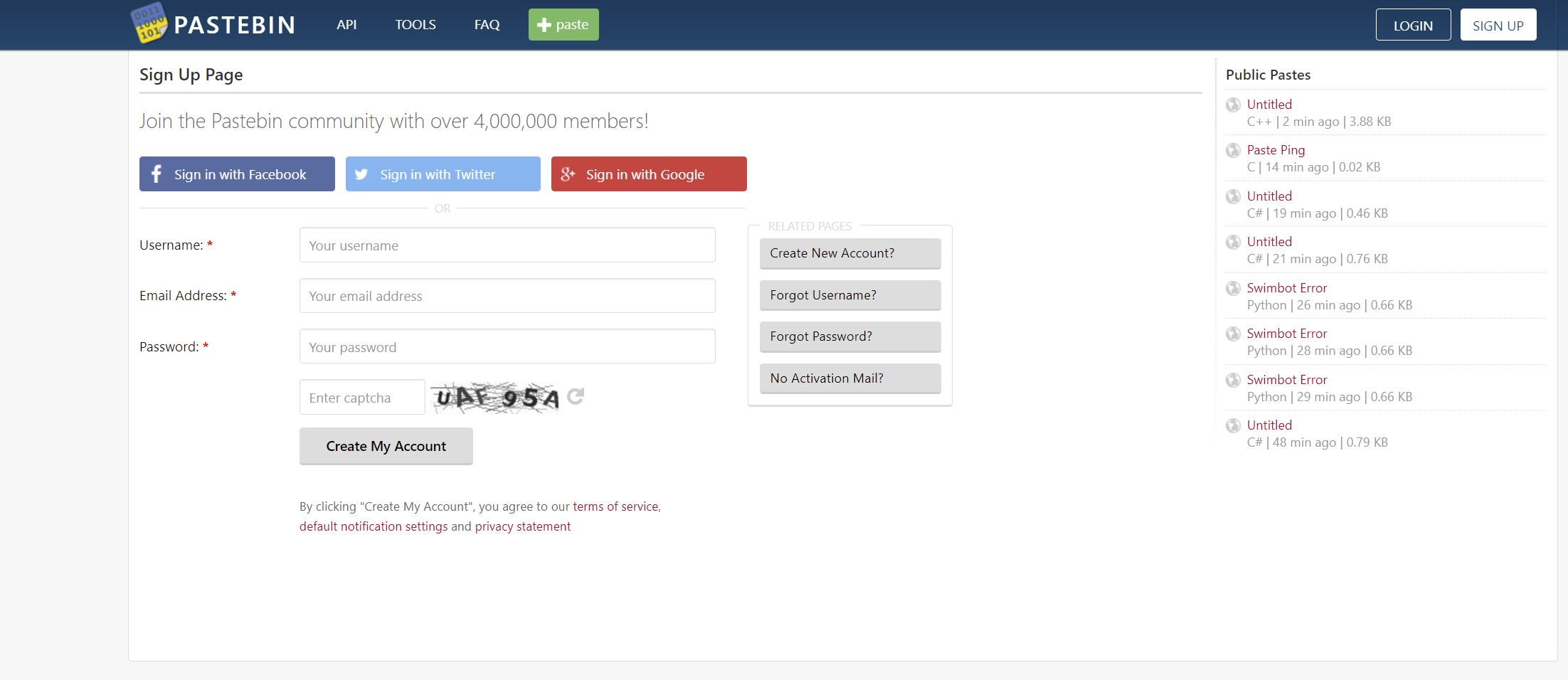Open the privacy statement link

(523, 526)
